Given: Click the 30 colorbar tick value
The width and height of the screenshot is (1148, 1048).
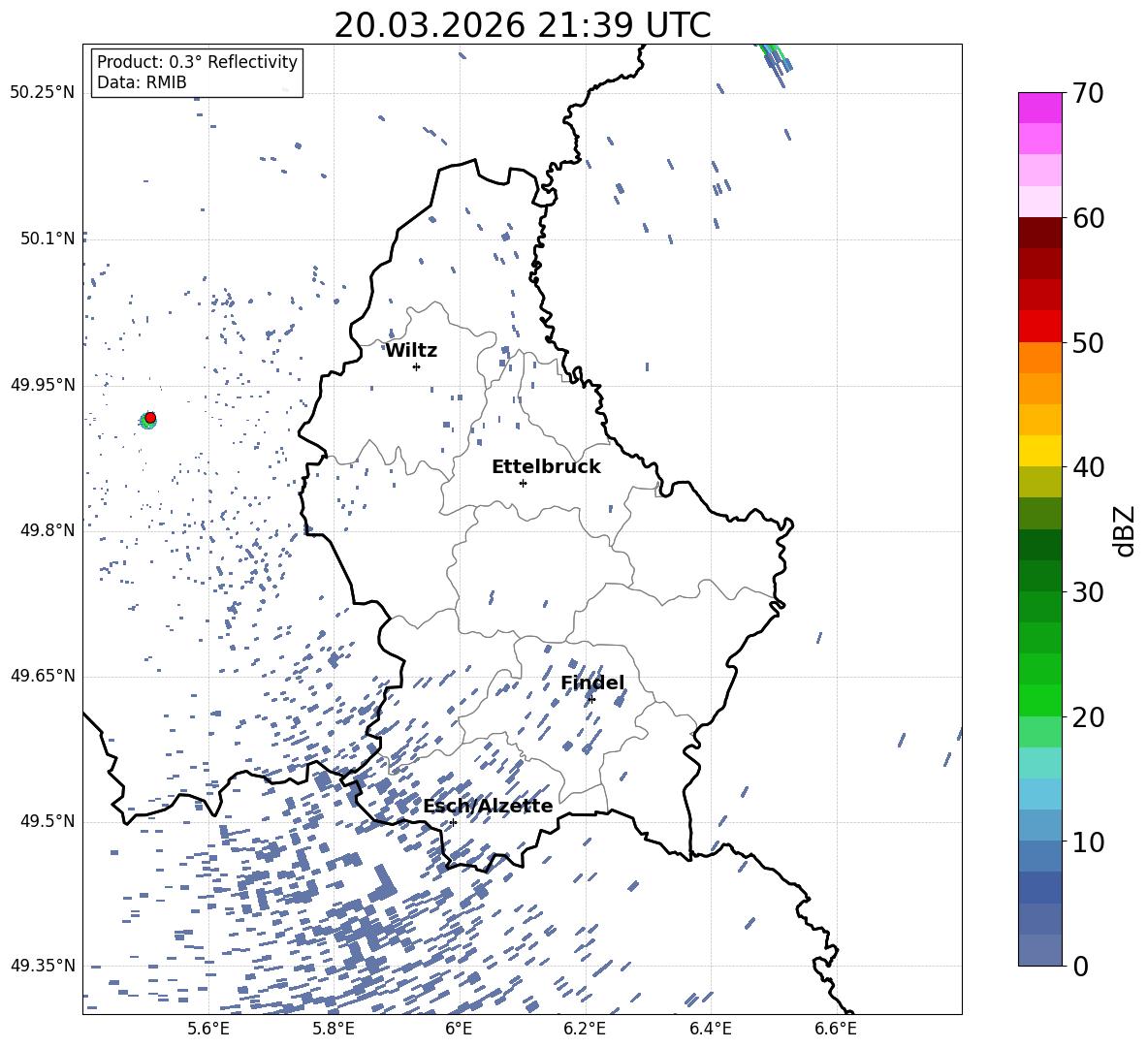Looking at the screenshot, I should [1087, 592].
